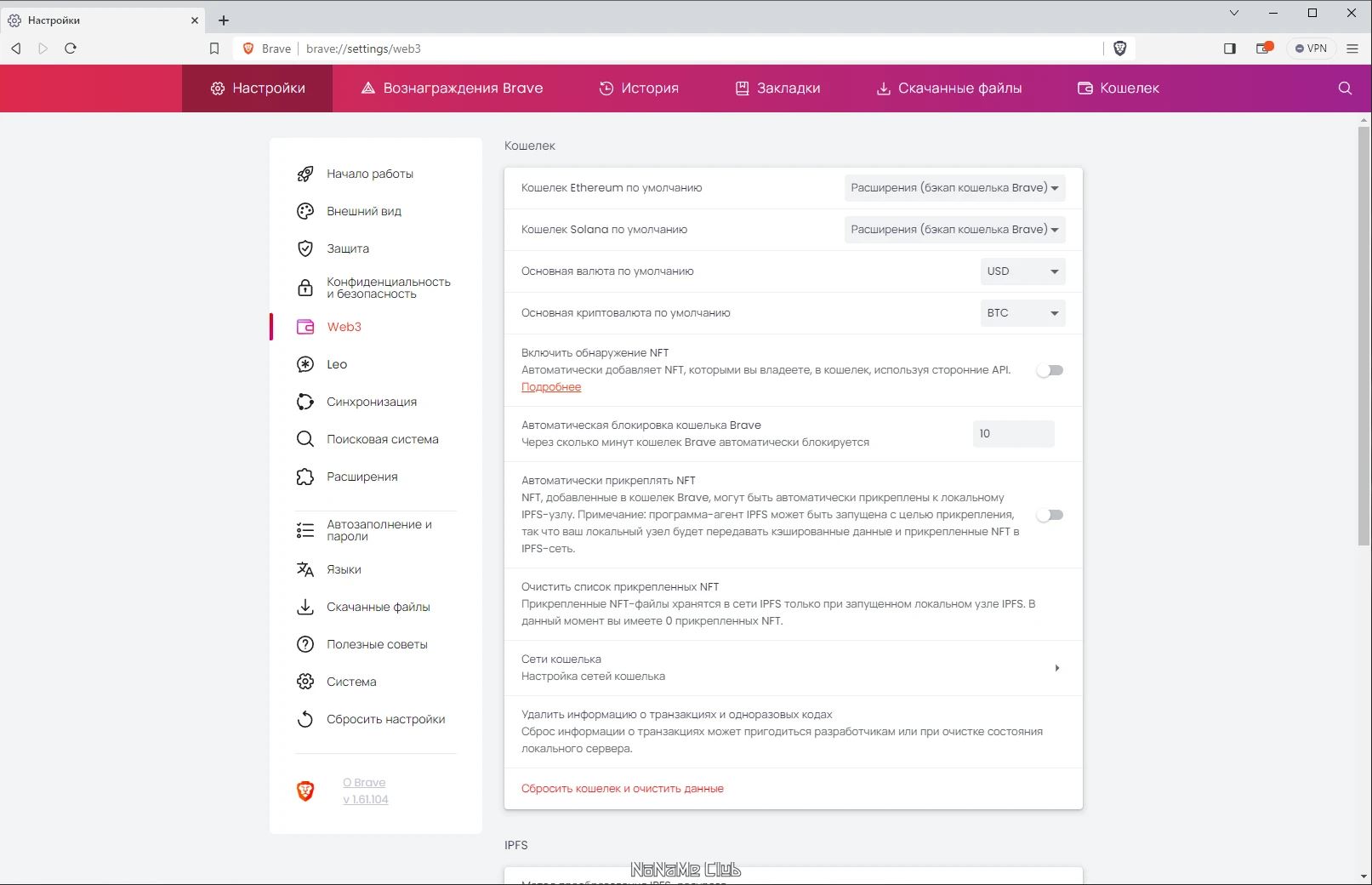1372x885 pixels.
Task: Open the tab search chevron in title bar
Action: pos(1234,13)
